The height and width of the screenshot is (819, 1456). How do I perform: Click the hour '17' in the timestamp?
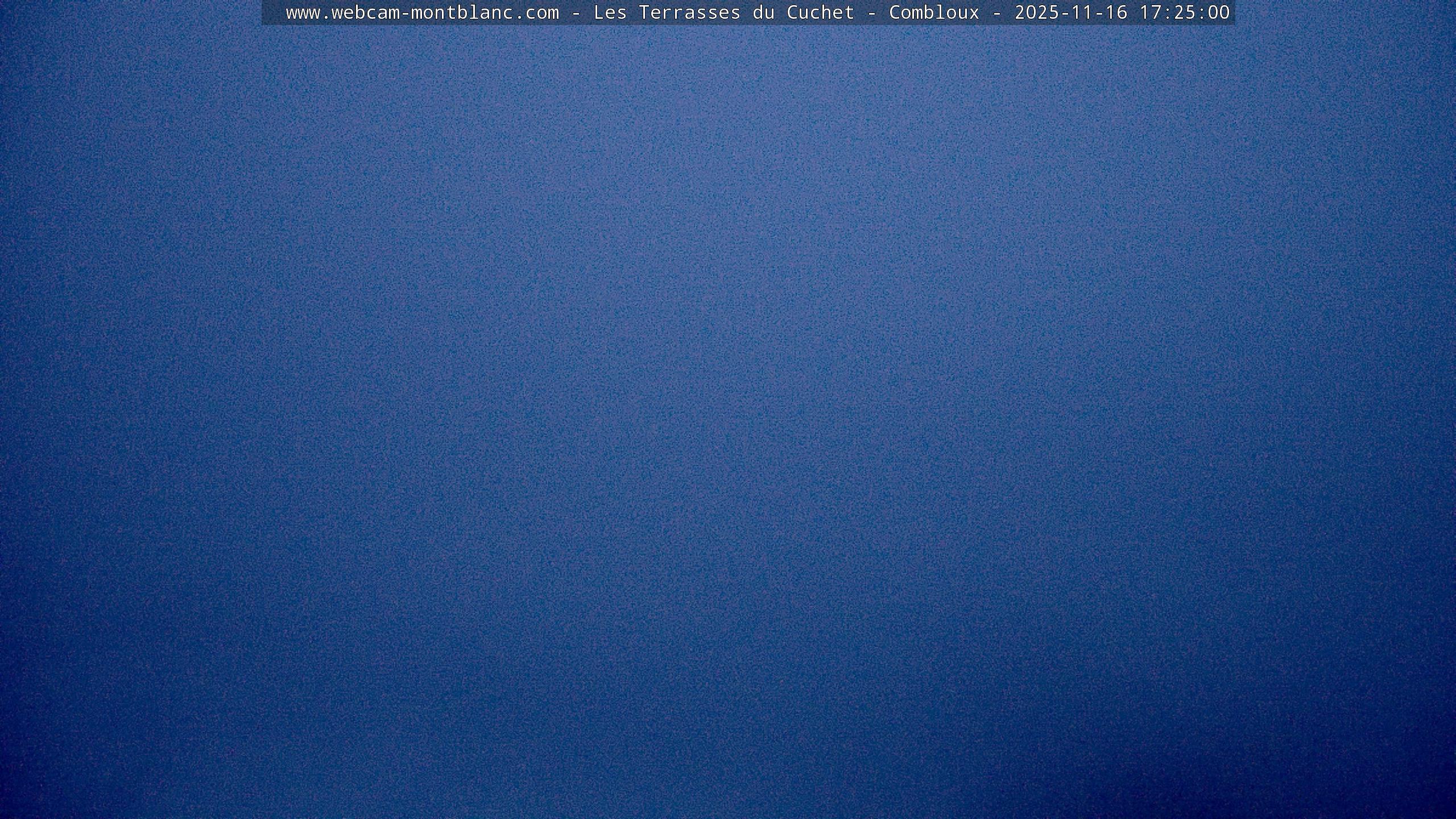pyautogui.click(x=1150, y=13)
